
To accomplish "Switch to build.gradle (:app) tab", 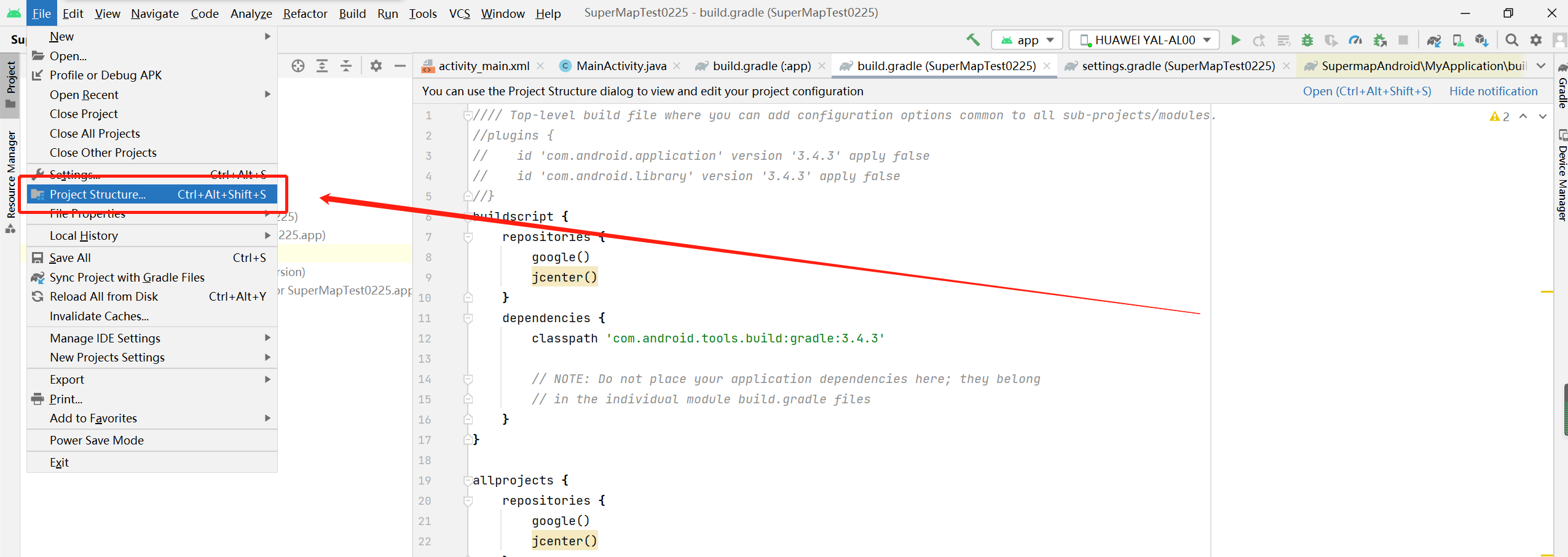I will [762, 66].
